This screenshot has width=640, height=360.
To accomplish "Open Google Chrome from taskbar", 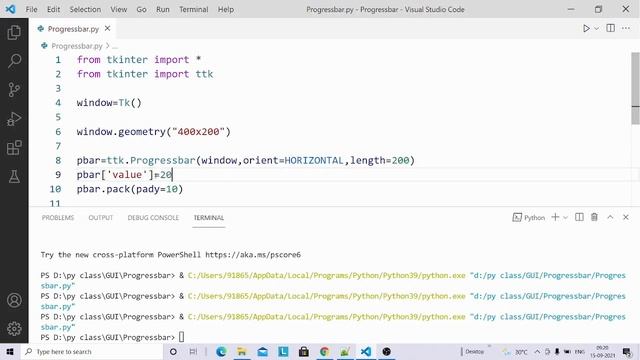I will [x=324, y=351].
